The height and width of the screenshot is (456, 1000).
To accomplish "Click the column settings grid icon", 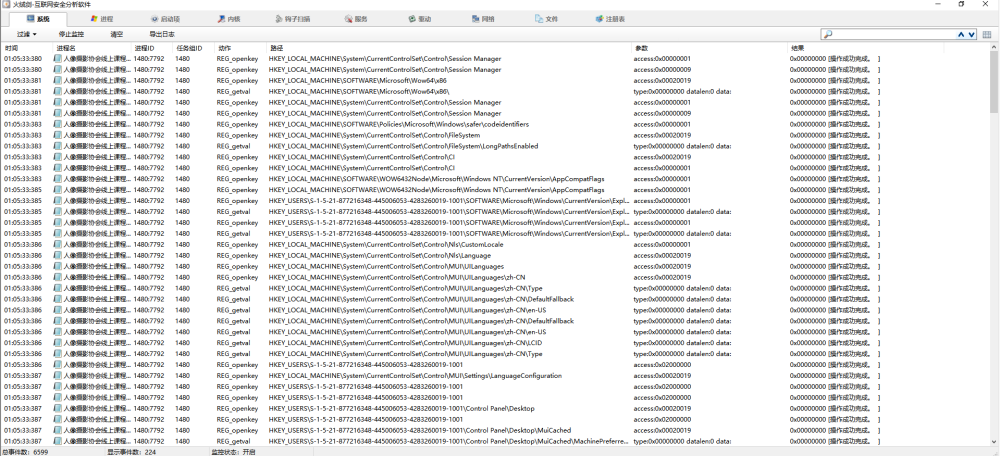I will click(x=987, y=34).
